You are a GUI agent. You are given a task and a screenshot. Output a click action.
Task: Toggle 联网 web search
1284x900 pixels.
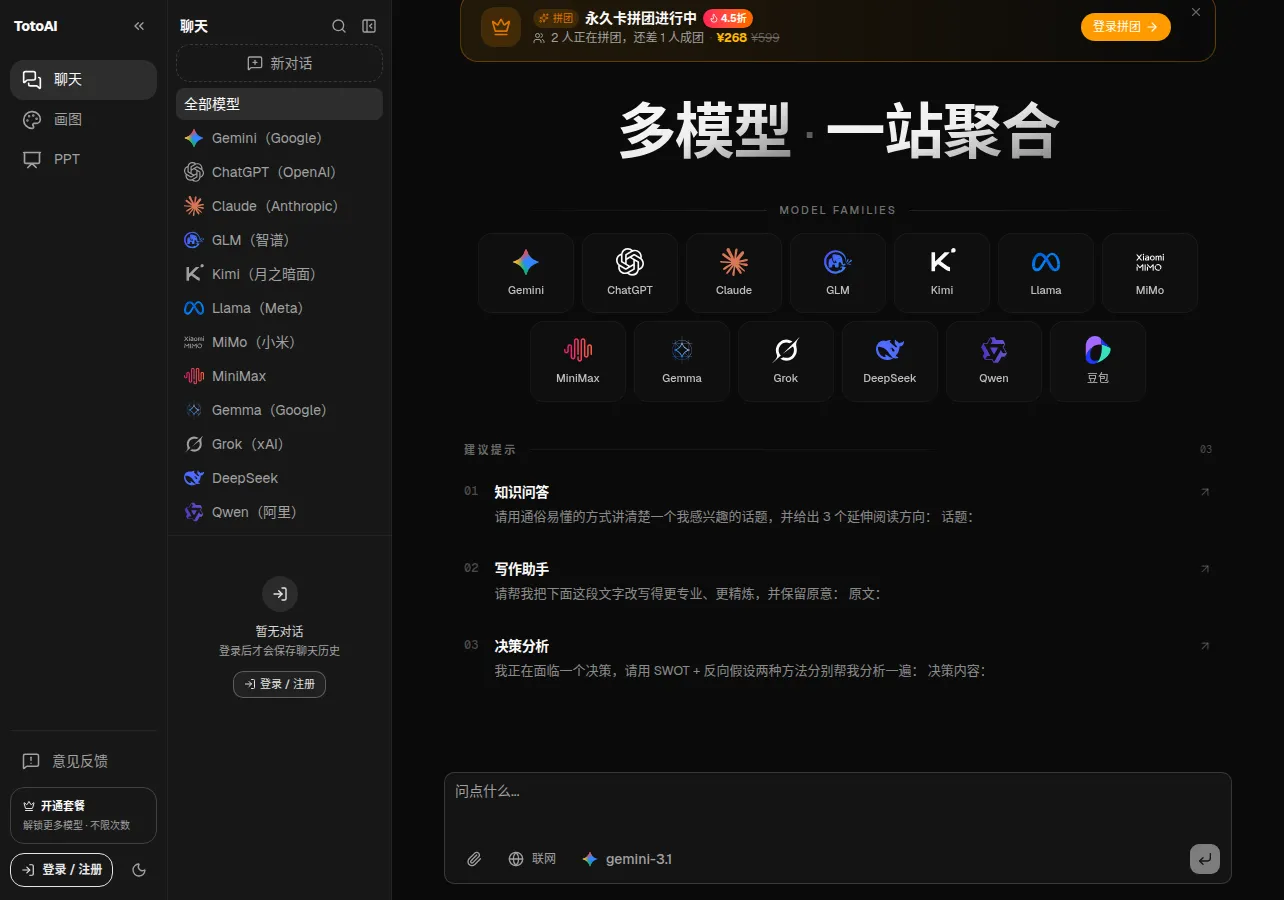click(x=532, y=859)
